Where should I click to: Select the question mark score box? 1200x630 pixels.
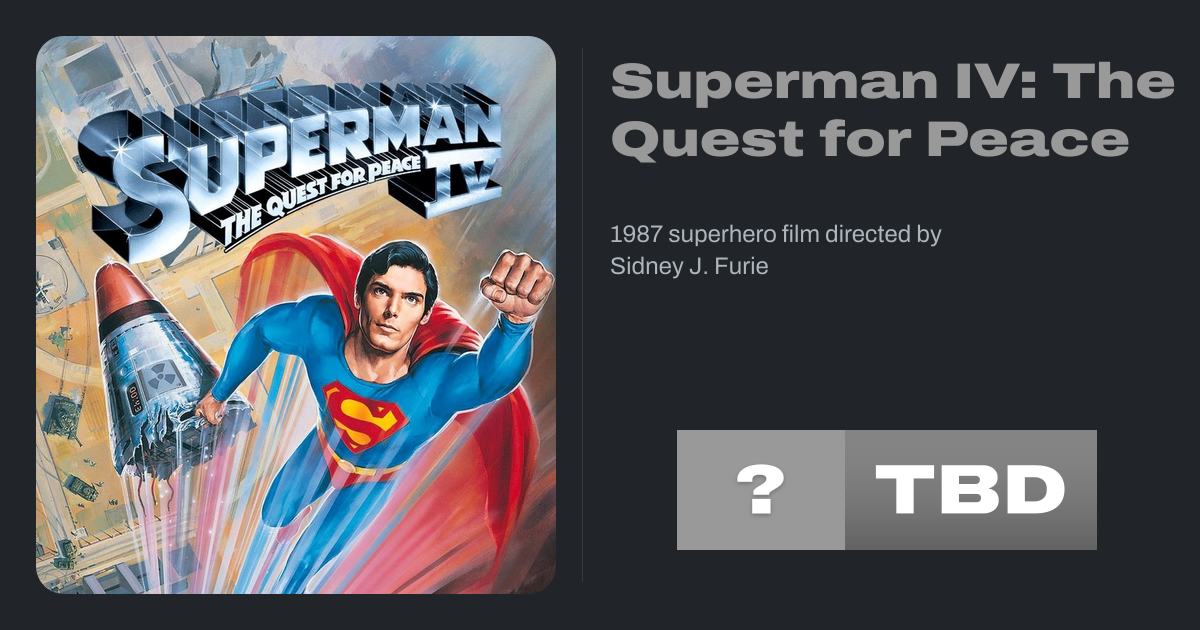click(760, 490)
